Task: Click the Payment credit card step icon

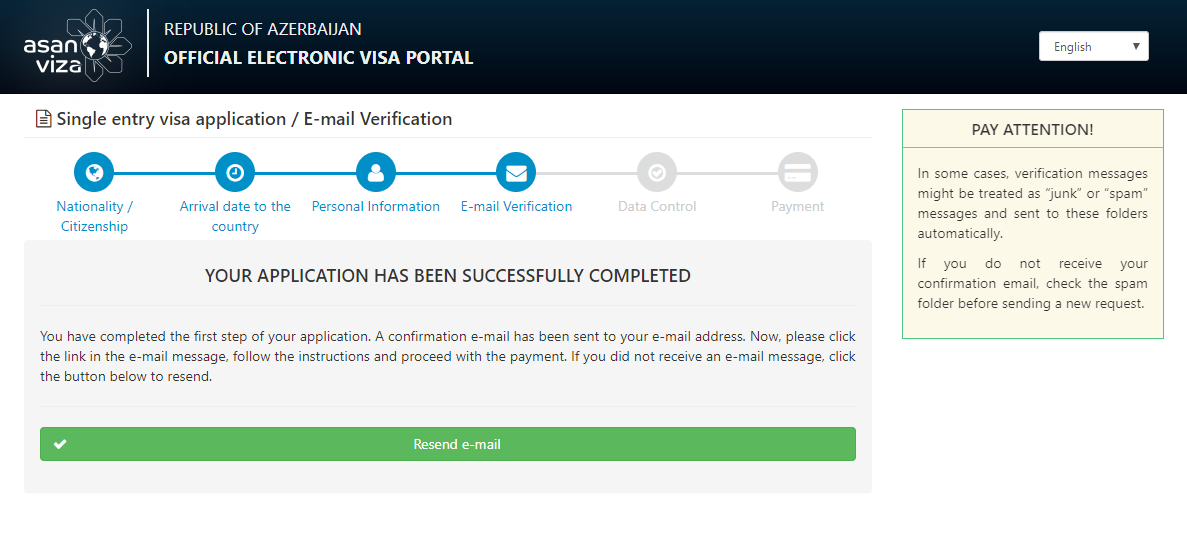Action: 798,173
